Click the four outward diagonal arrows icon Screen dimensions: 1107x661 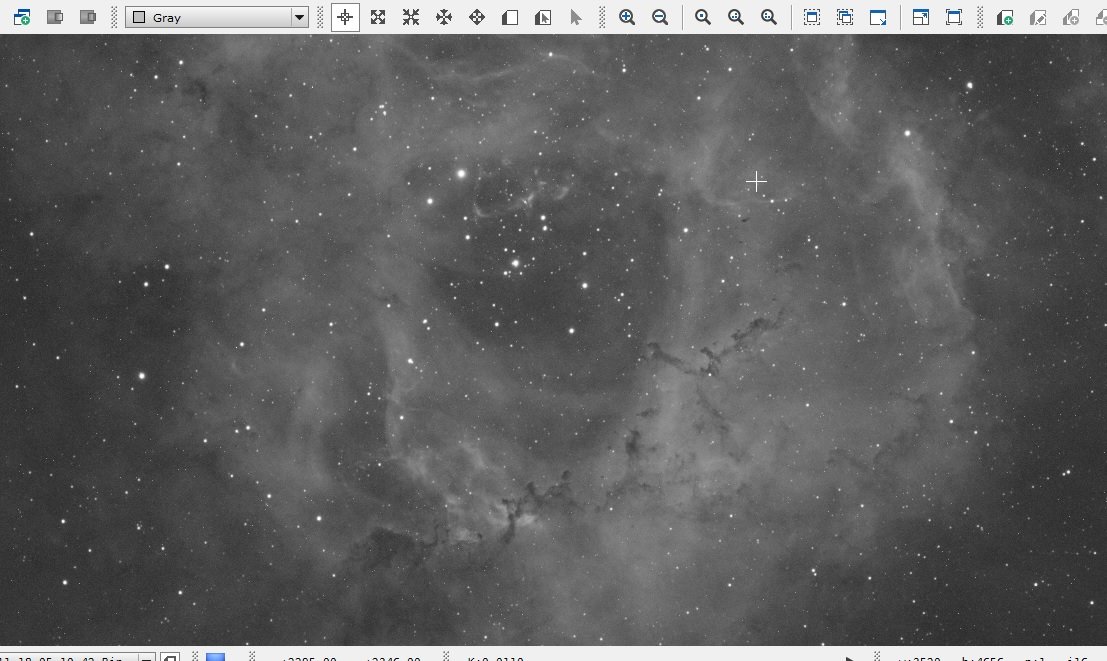point(378,17)
